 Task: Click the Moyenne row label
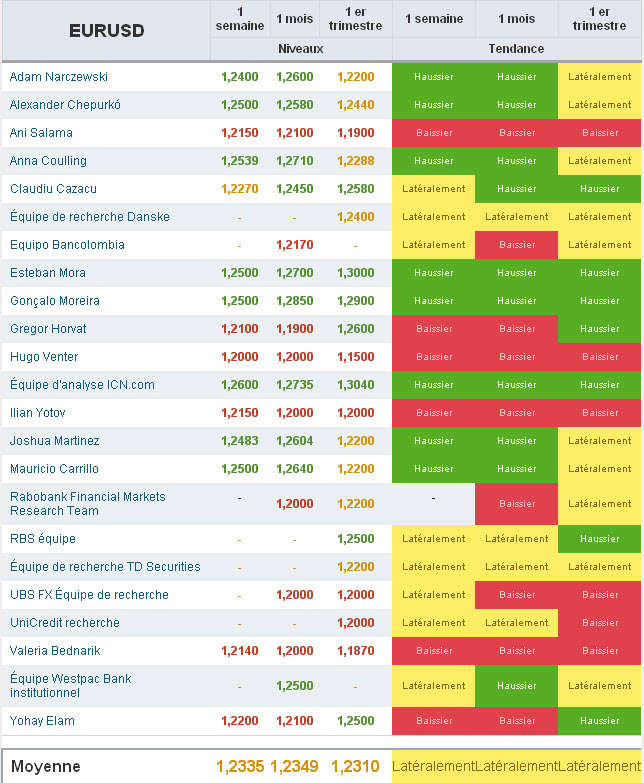click(45, 766)
